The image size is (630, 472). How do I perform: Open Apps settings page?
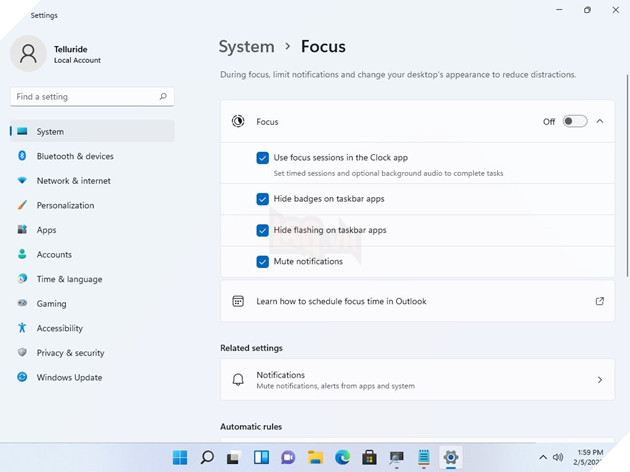point(92,229)
